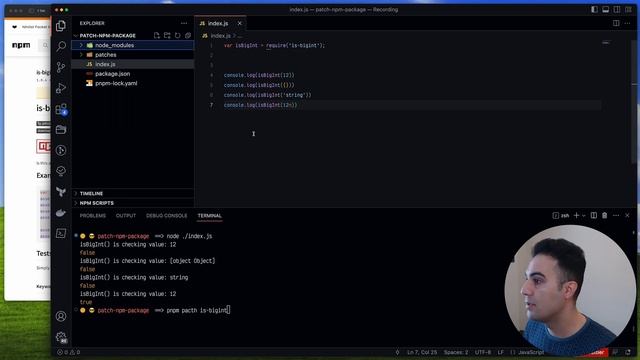Open terminal panel more actions ellipsis
Image resolution: width=640 pixels, height=360 pixels.
click(616, 216)
